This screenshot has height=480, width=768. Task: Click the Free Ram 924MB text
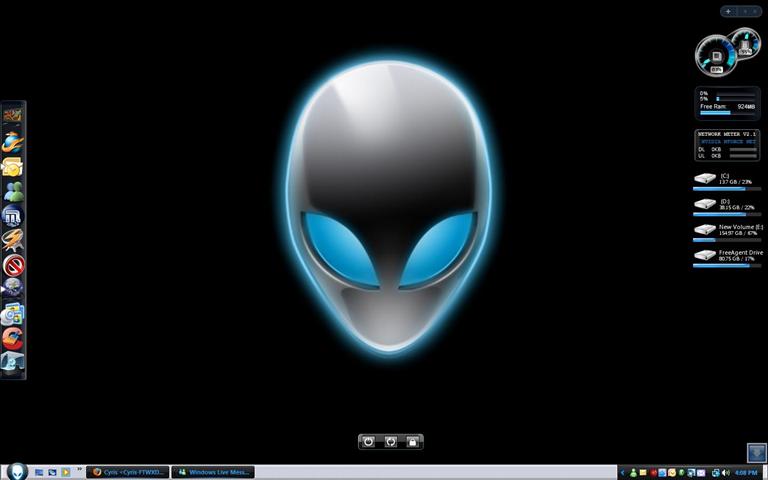[727, 106]
